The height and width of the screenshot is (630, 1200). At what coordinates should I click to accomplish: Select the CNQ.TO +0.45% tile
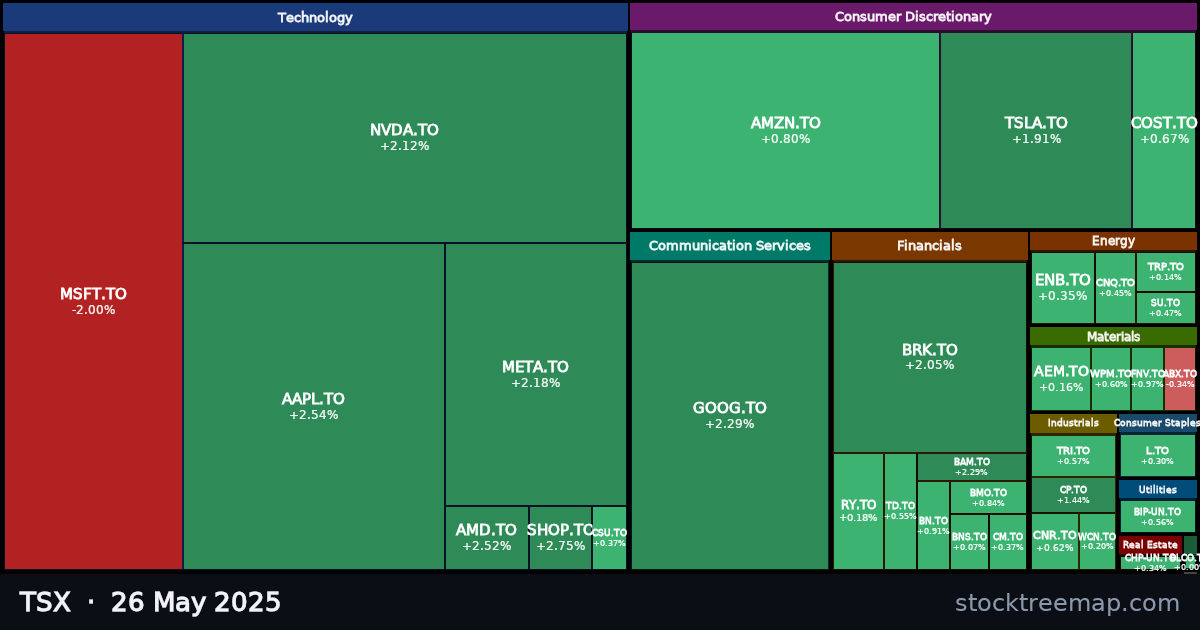click(1115, 288)
